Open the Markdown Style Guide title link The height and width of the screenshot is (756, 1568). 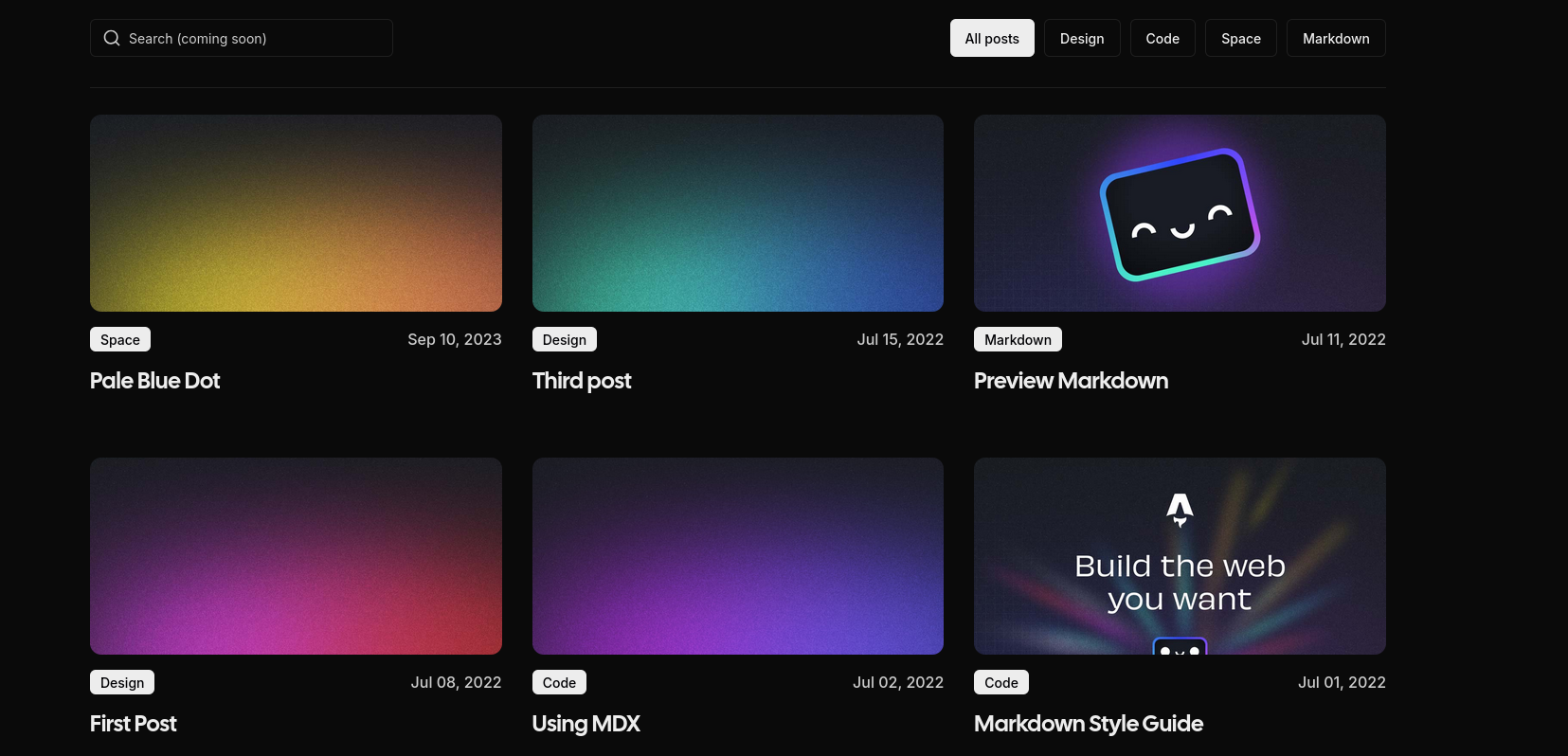click(1089, 724)
